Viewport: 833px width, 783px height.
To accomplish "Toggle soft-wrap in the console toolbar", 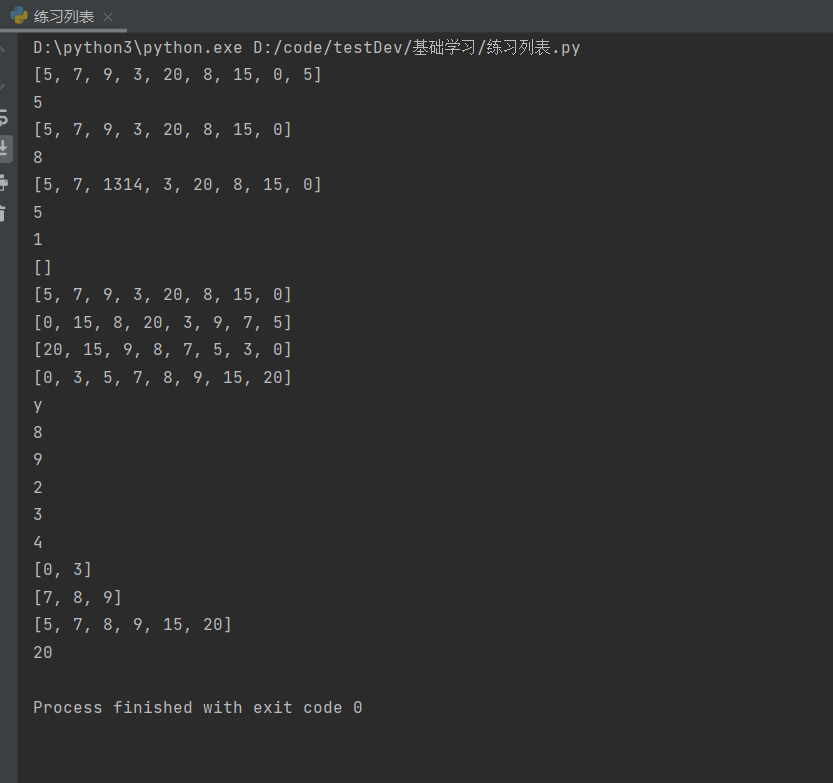I will click(5, 118).
